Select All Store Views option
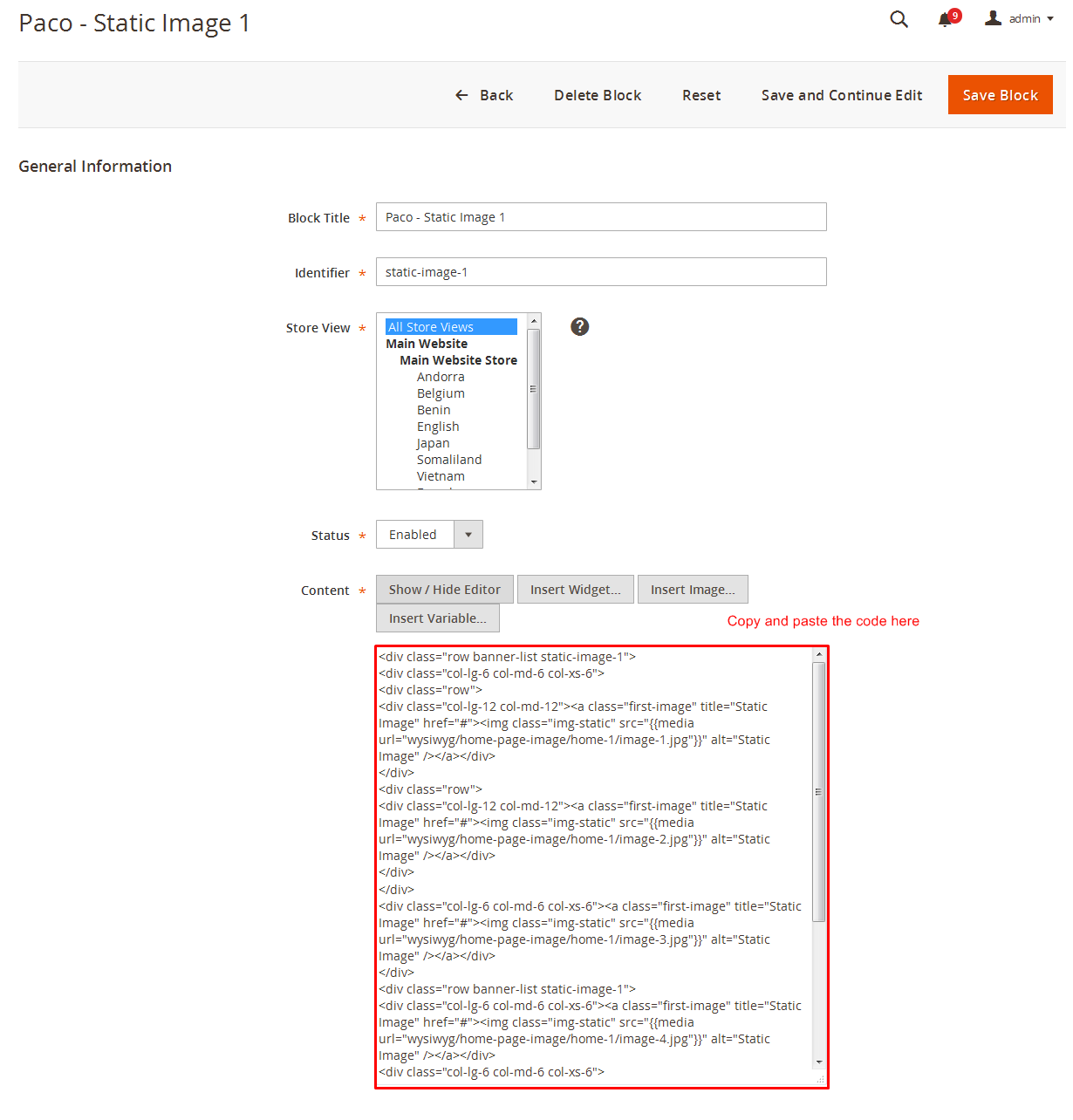 (451, 327)
